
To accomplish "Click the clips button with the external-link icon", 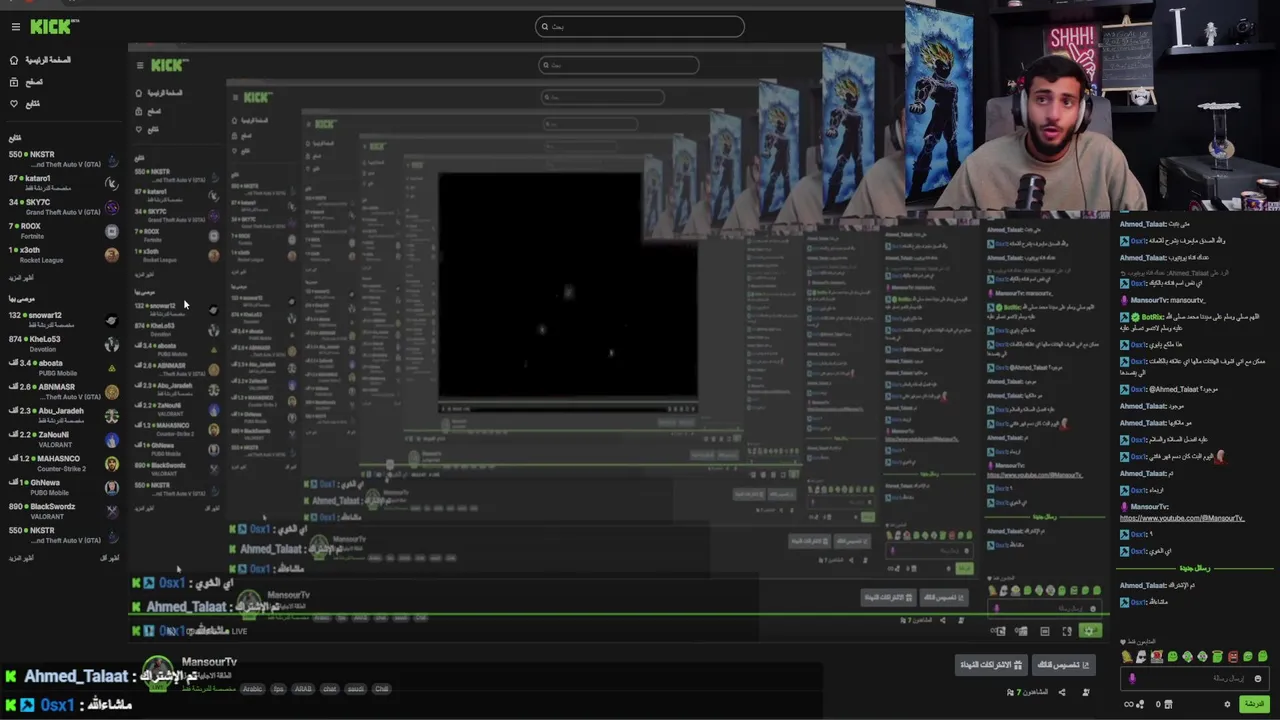I will tap(1062, 665).
